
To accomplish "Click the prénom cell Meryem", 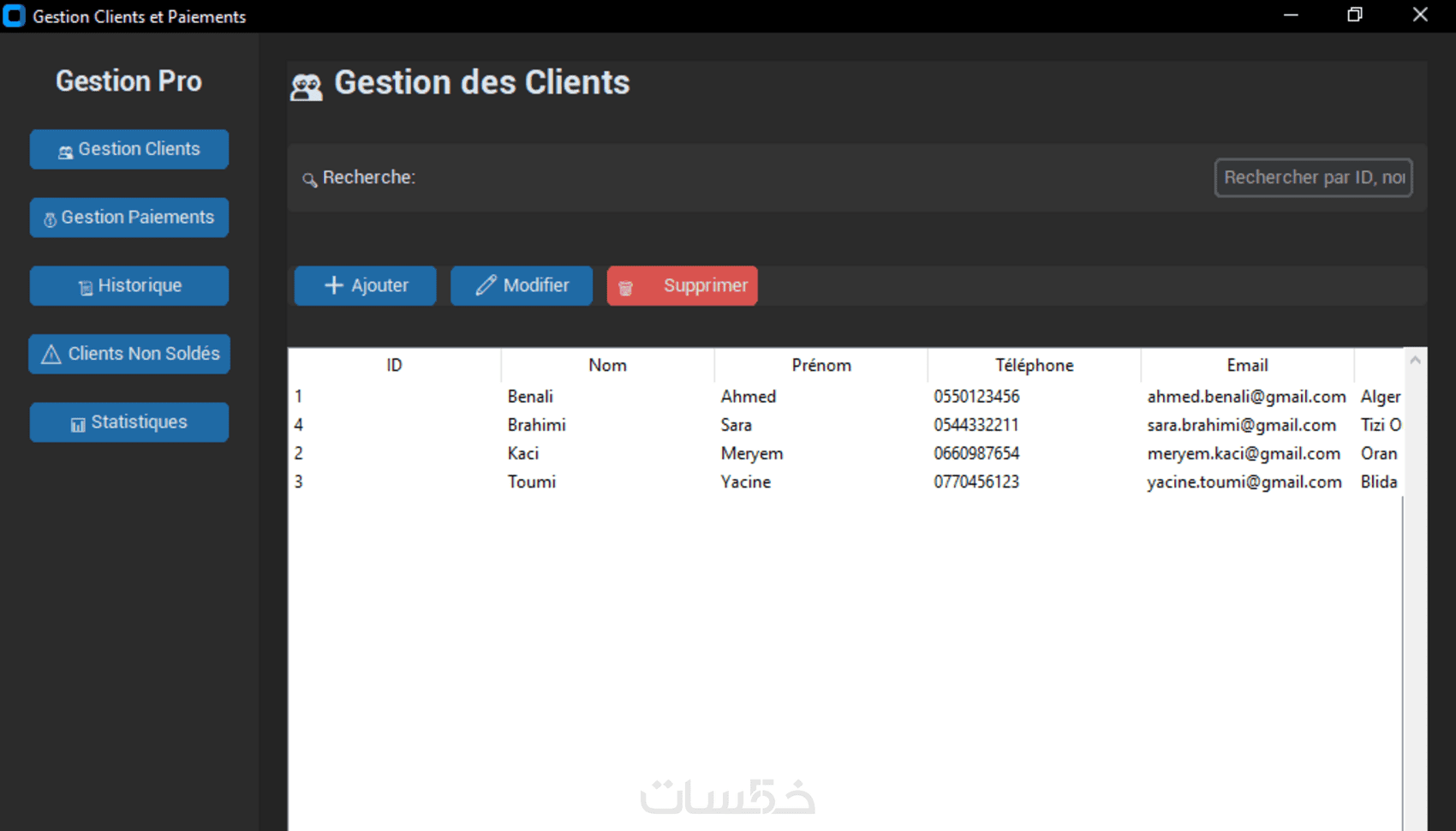I will coord(751,453).
